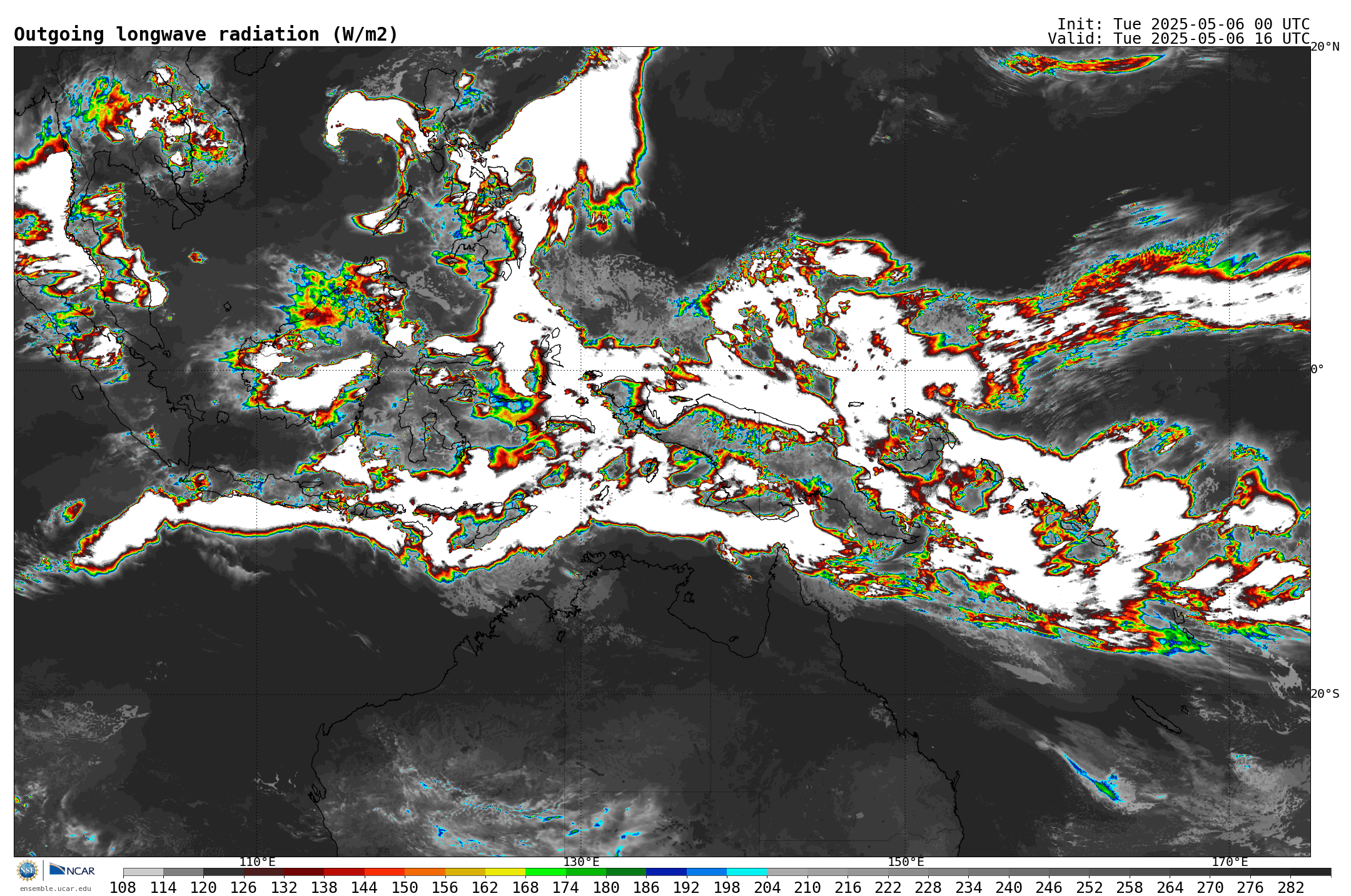This screenshot has height=896, width=1351.
Task: Click the colorbar value 120
Action: 203,888
